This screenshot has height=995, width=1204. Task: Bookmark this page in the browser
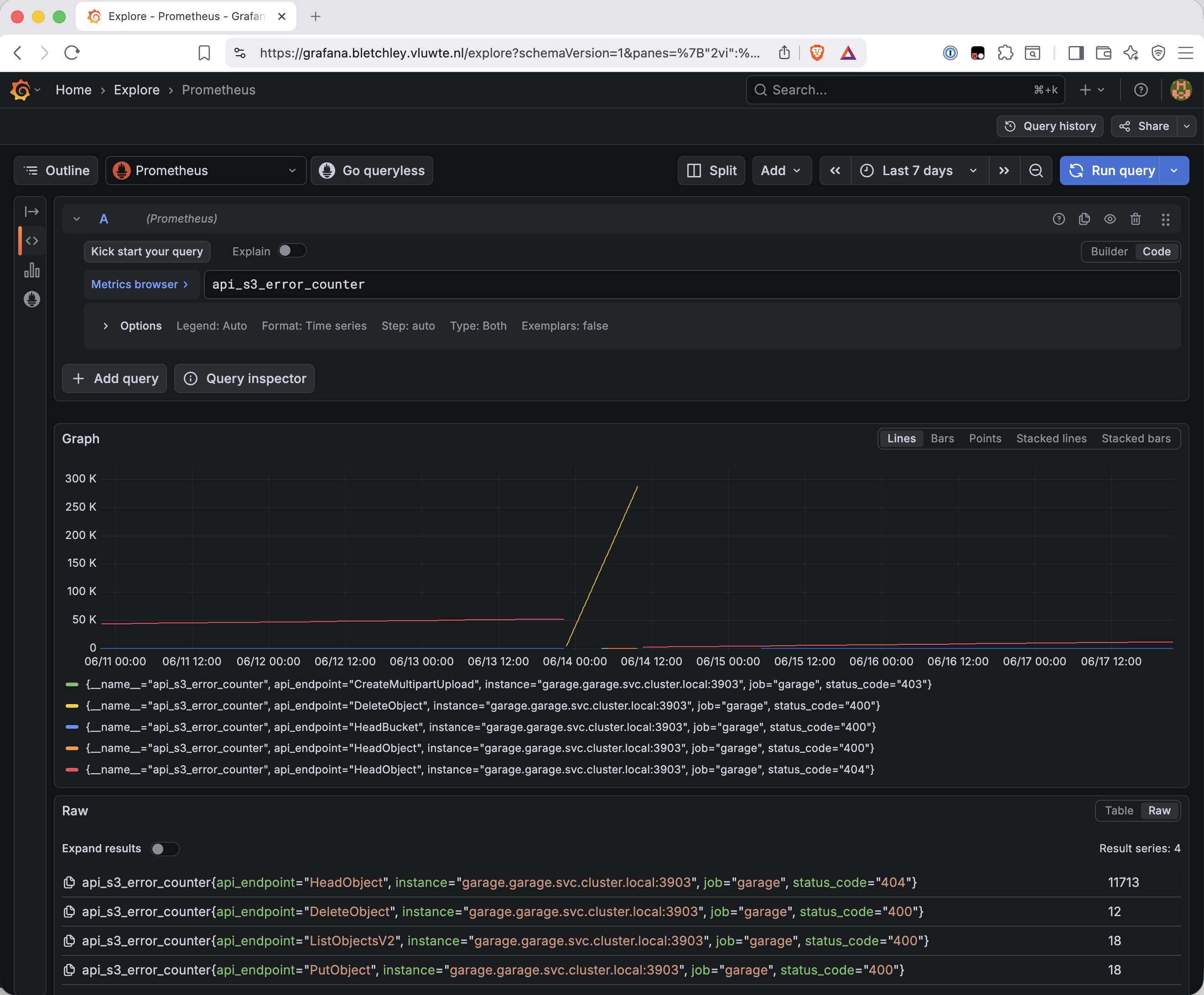[204, 53]
